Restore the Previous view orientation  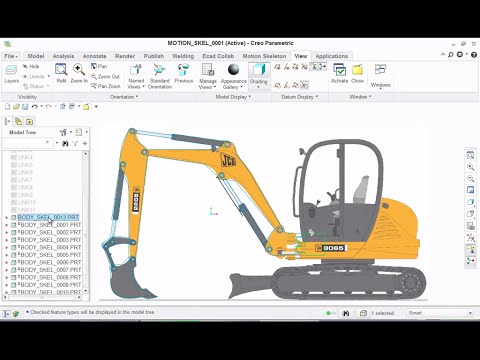(184, 74)
